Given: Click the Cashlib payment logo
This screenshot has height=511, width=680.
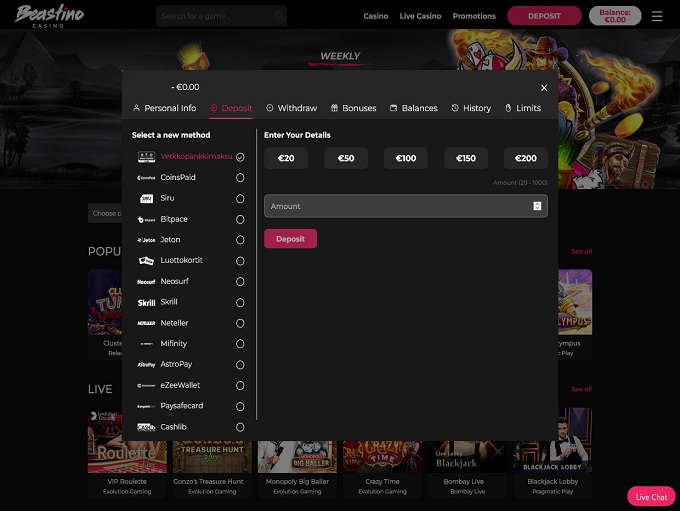Looking at the screenshot, I should (146, 427).
